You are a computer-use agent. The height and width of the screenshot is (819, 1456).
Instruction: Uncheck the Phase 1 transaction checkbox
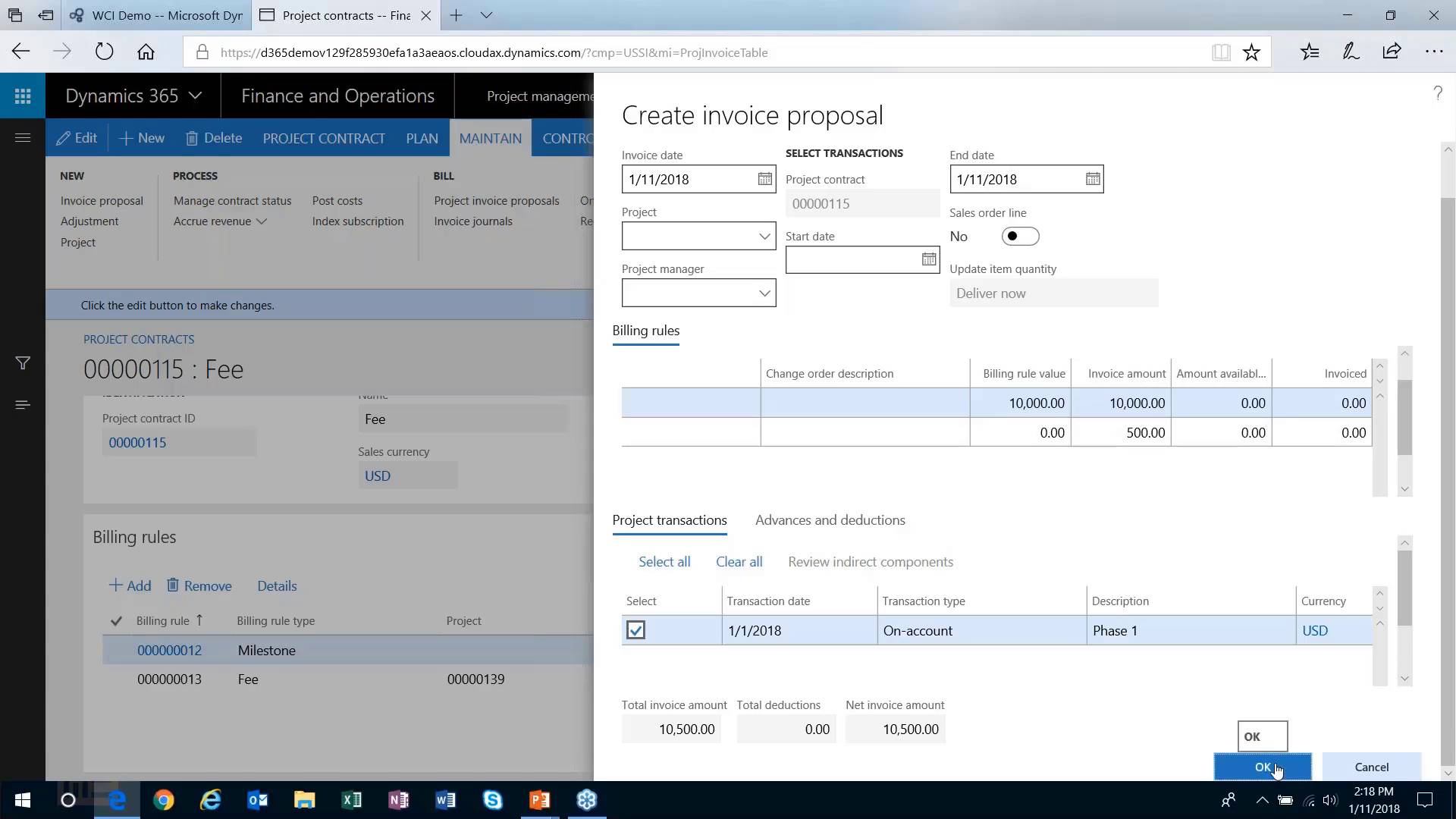[635, 629]
